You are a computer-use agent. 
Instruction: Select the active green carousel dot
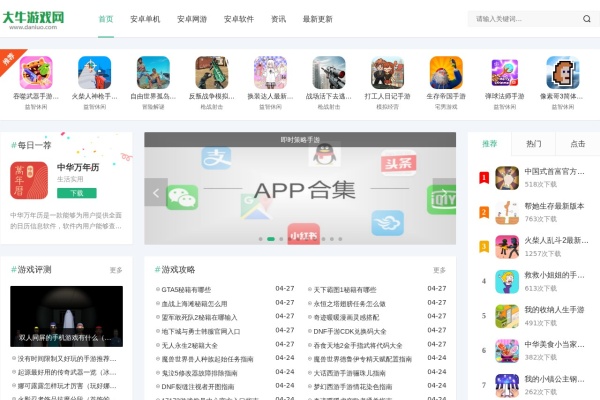[271, 239]
